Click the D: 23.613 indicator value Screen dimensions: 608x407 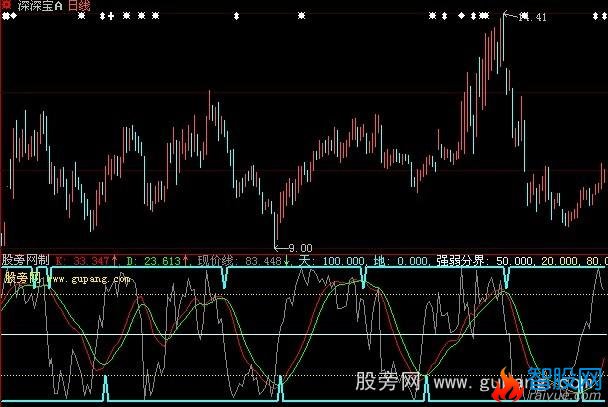156,260
